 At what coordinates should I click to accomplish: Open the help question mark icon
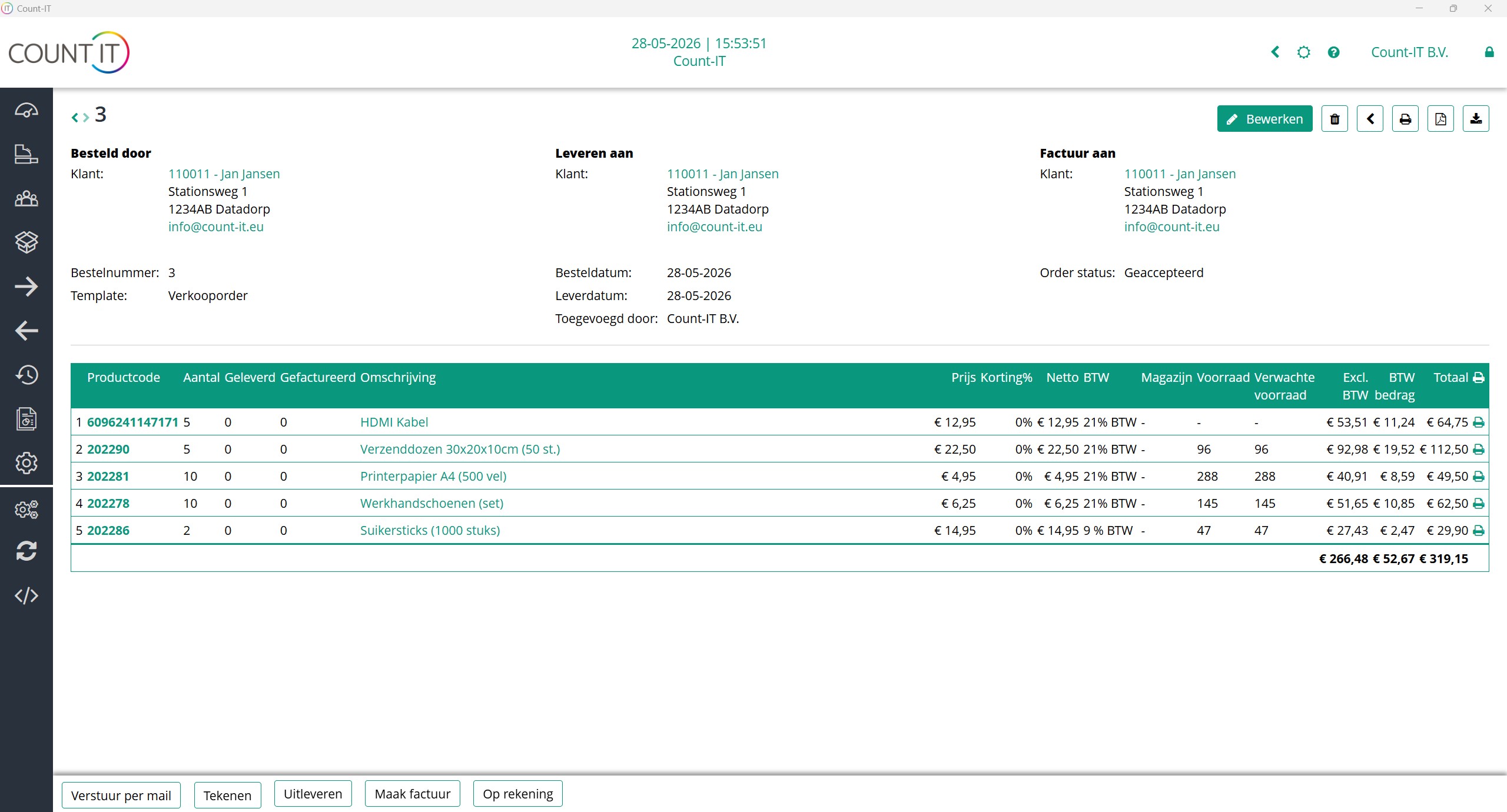(1333, 52)
